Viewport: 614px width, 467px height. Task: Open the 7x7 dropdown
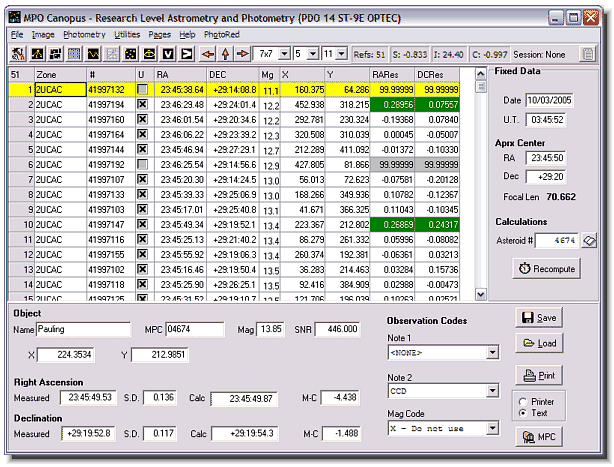[285, 54]
